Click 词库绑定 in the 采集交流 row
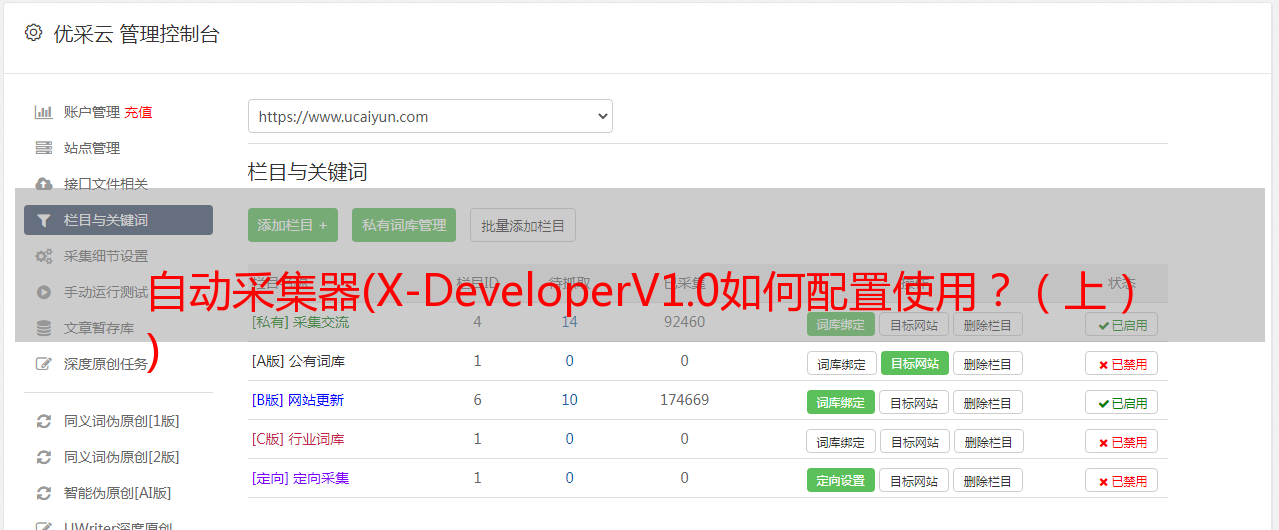Screen dimensions: 1279x530 [x=841, y=324]
